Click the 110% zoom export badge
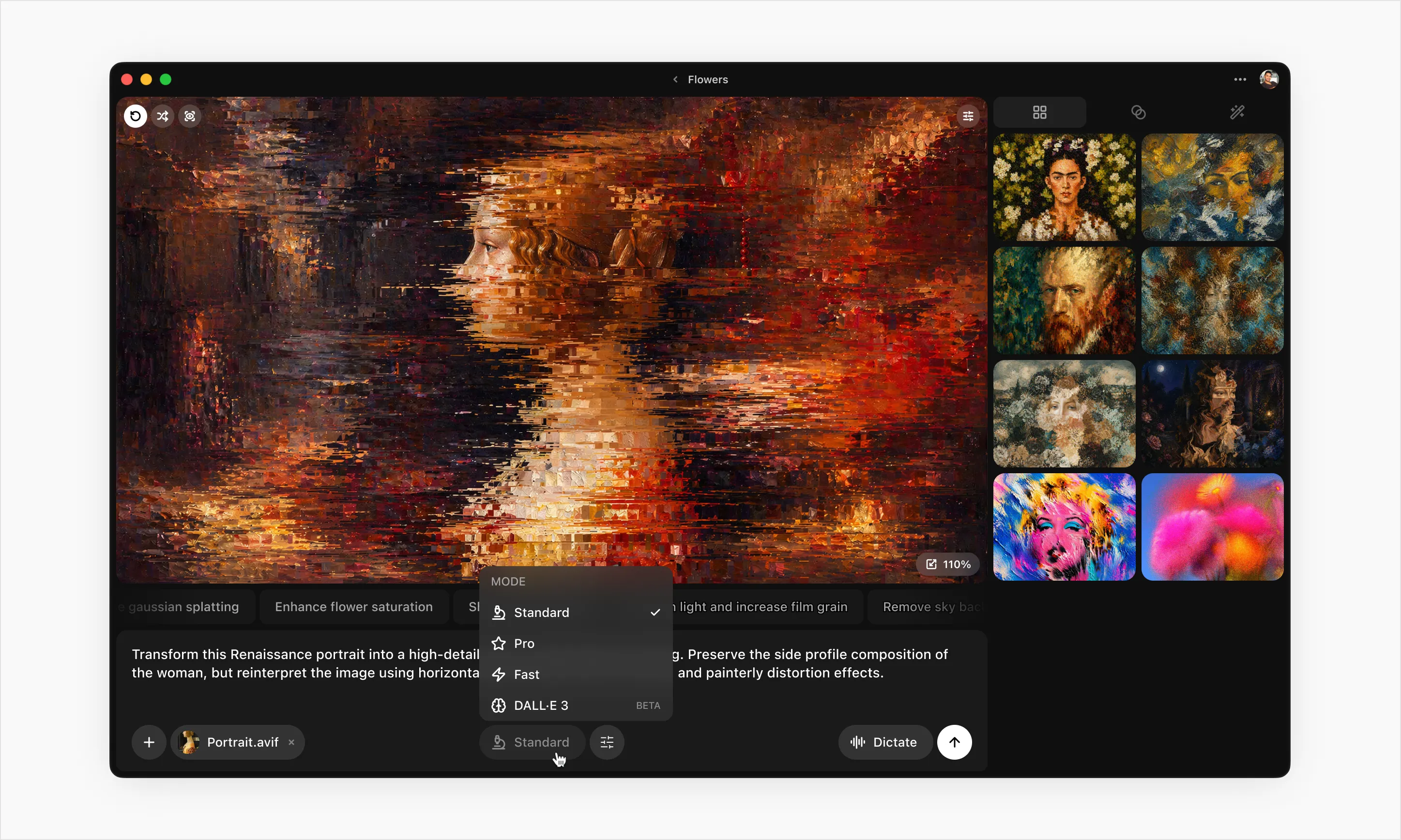The height and width of the screenshot is (840, 1401). coord(948,564)
